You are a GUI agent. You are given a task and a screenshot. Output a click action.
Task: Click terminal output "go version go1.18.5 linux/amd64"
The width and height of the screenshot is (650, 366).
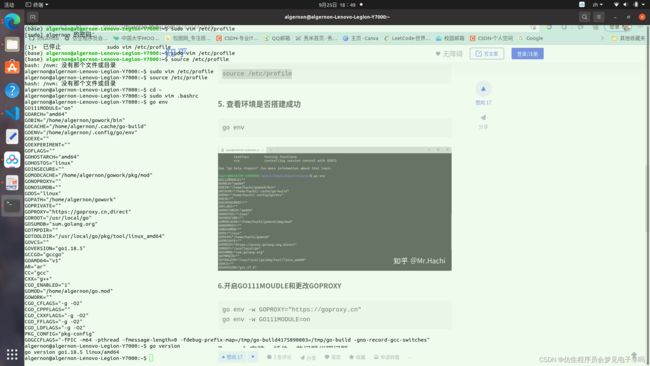pos(72,352)
